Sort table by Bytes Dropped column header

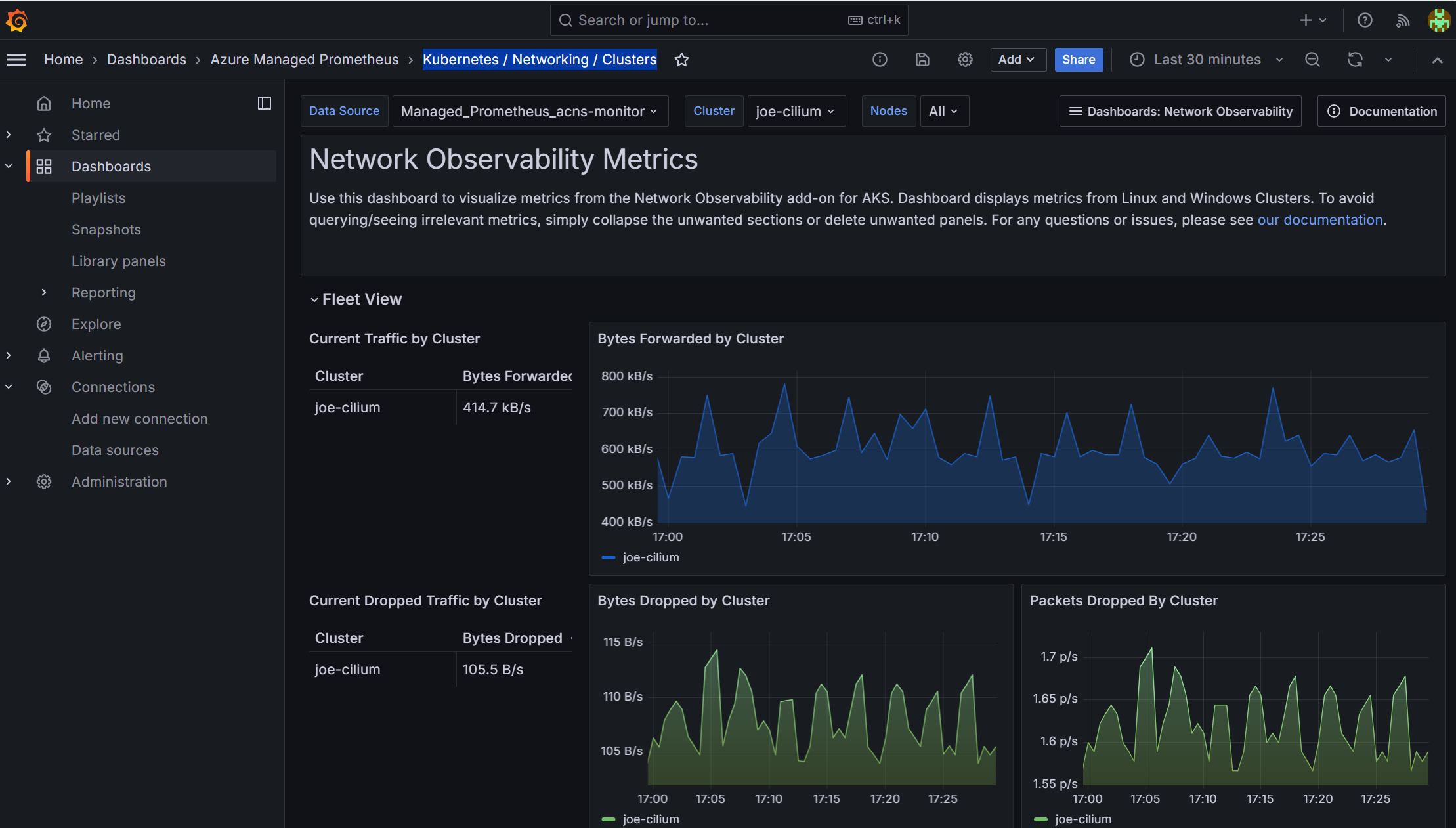coord(513,638)
